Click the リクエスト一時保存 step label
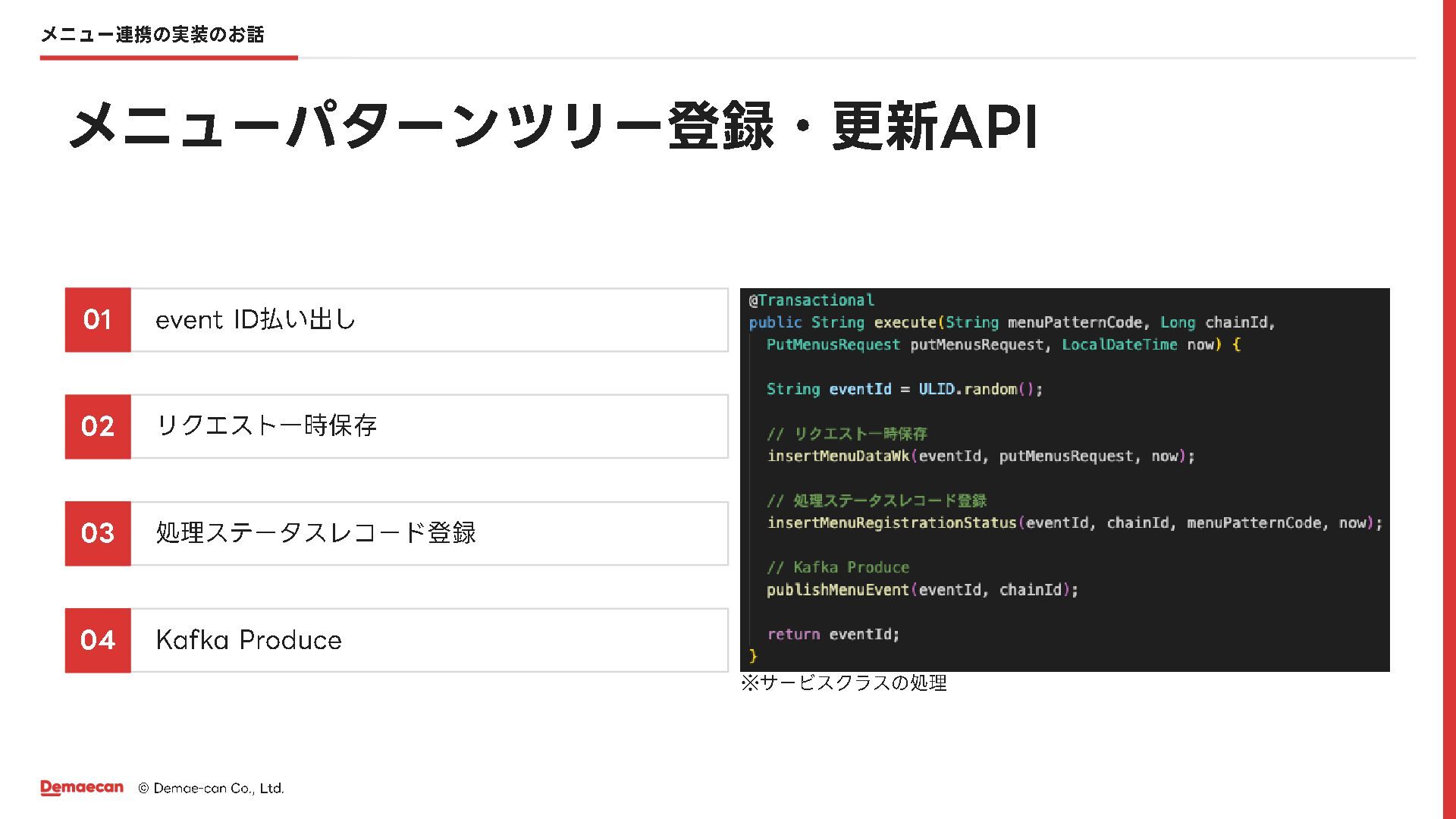The width and height of the screenshot is (1456, 819). (266, 425)
